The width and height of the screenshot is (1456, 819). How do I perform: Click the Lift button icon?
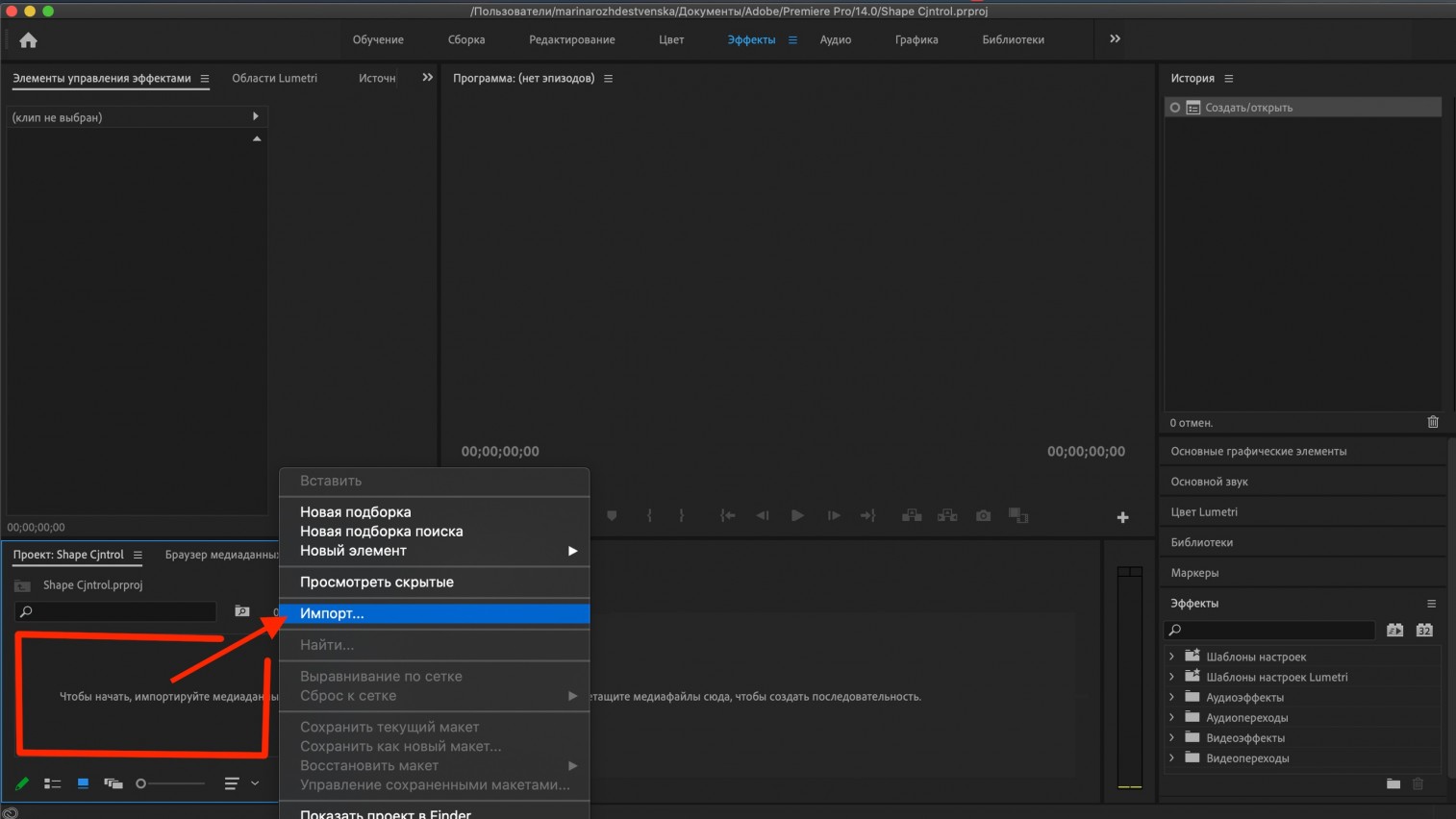click(912, 516)
